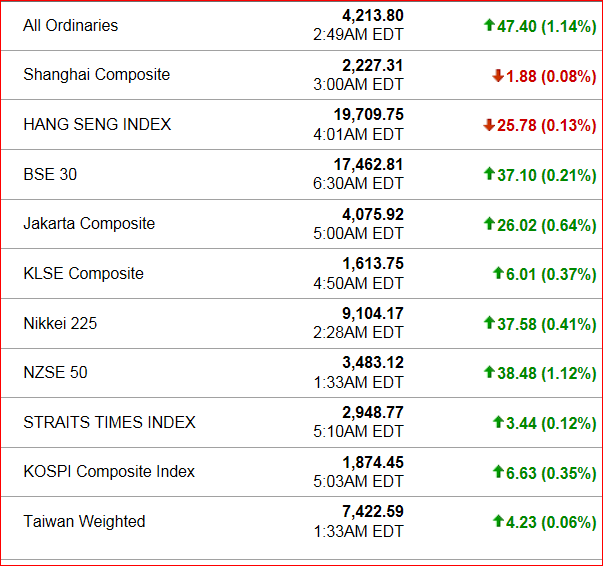Image resolution: width=603 pixels, height=566 pixels.
Task: Click the green up arrow for Nikkei 225
Action: pos(489,323)
